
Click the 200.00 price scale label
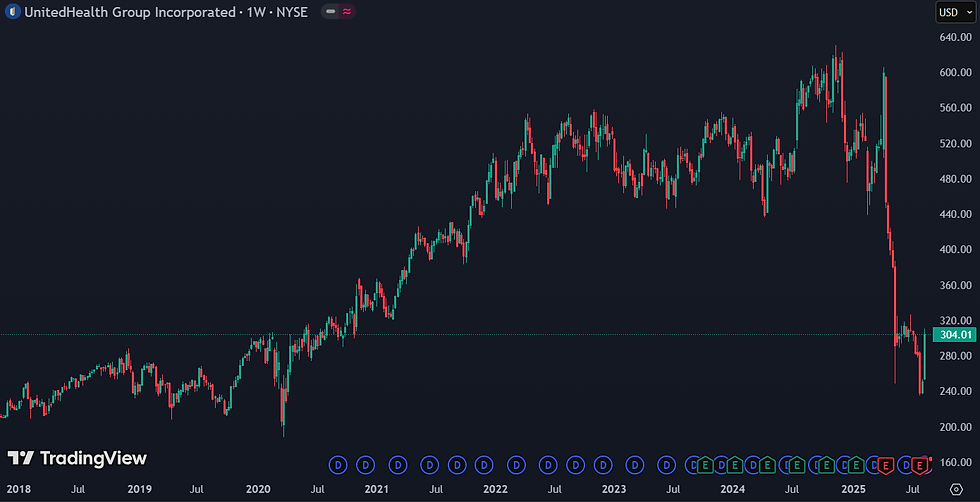pyautogui.click(x=956, y=427)
